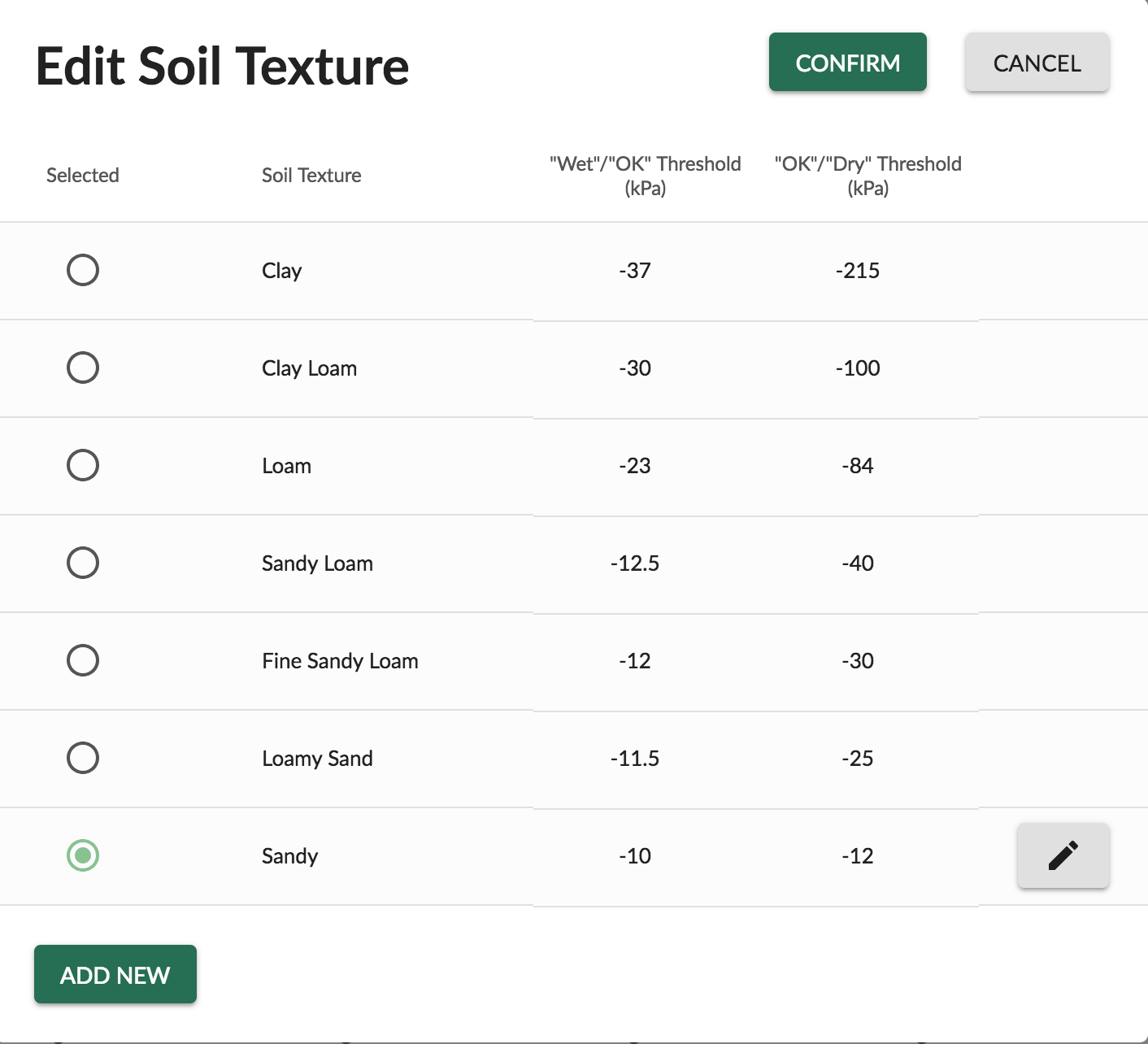Select the Clay Loam radio button
The width and height of the screenshot is (1148, 1044).
click(x=83, y=368)
